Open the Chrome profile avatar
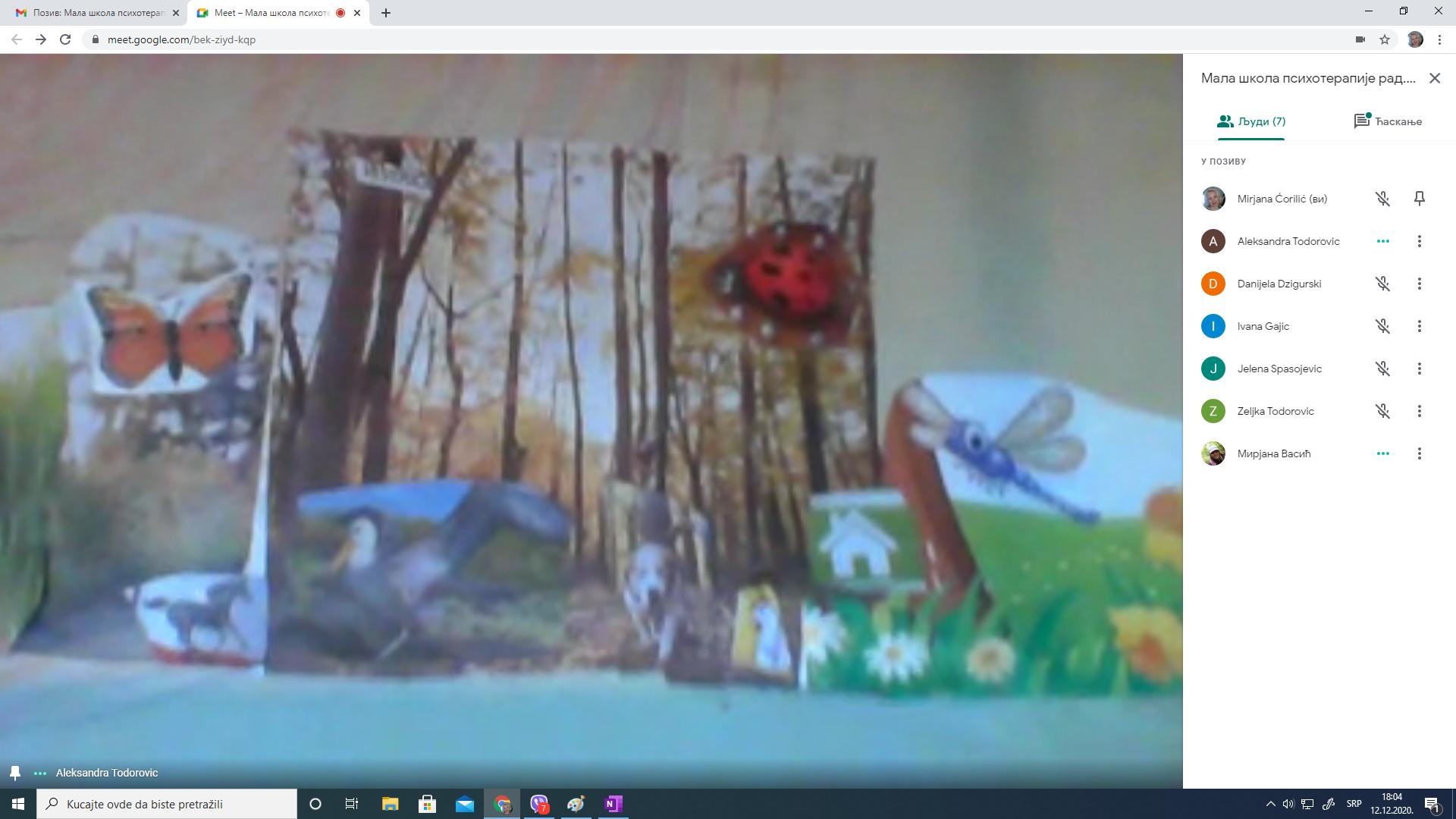 click(x=1414, y=39)
